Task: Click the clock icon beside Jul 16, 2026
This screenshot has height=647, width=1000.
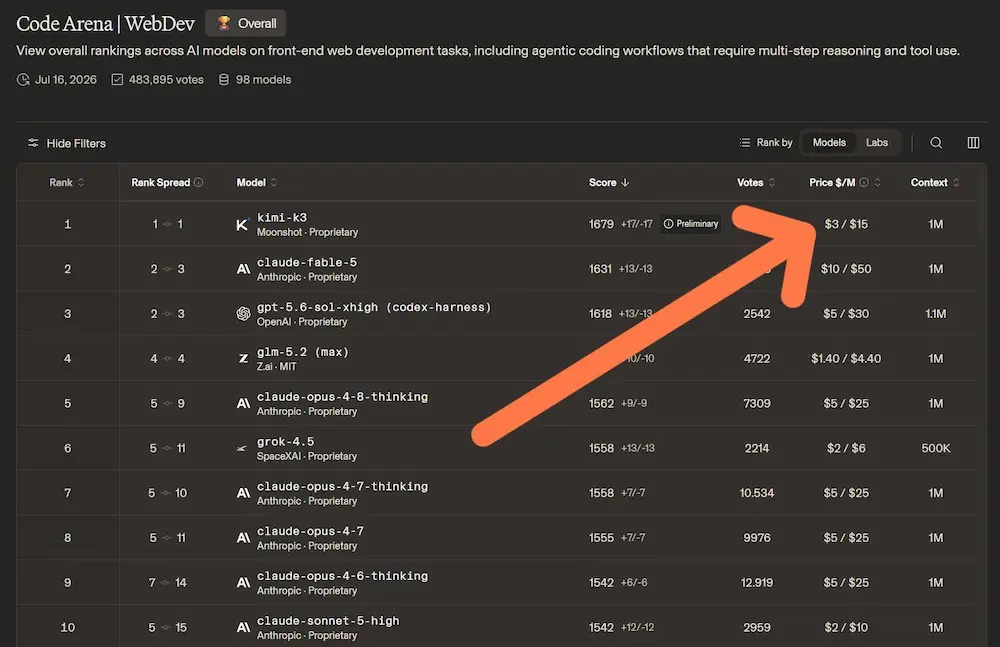Action: point(23,80)
